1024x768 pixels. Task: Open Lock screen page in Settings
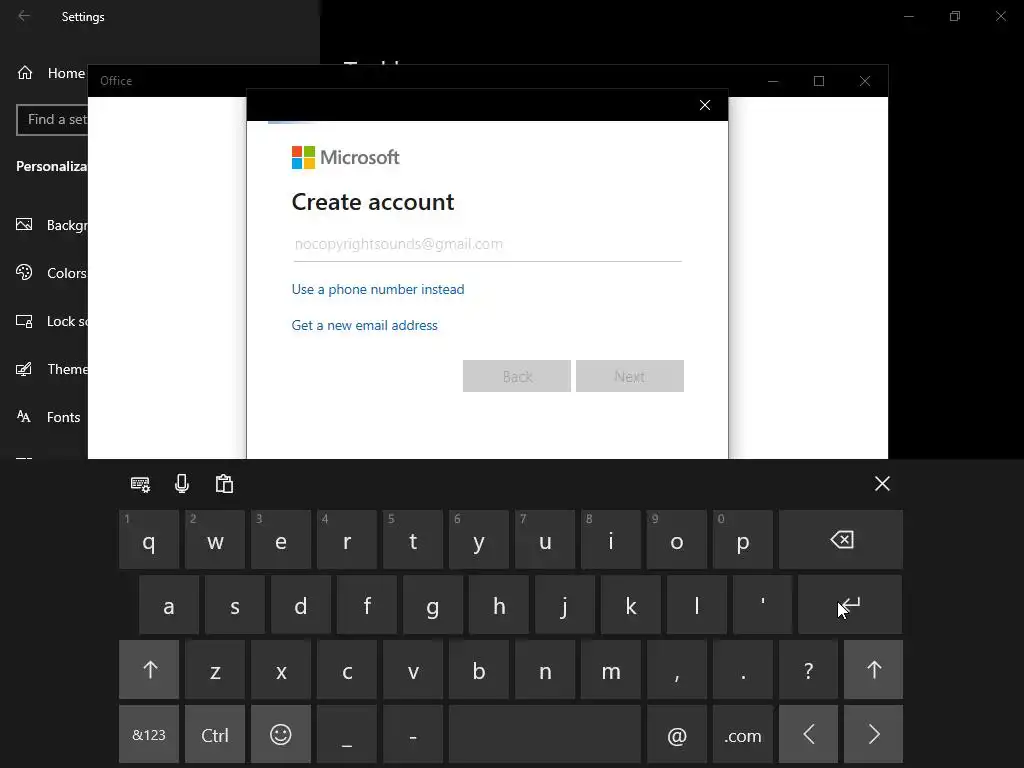point(51,321)
